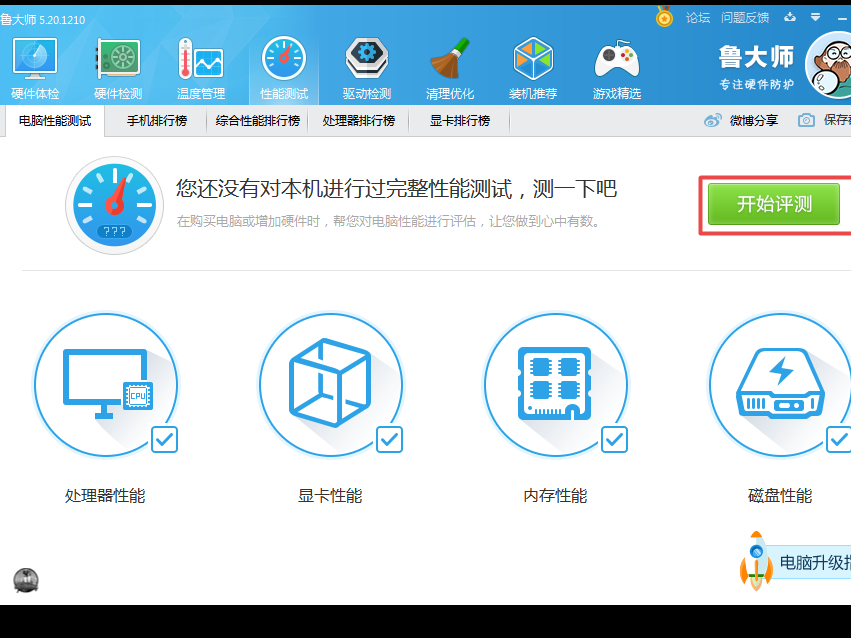Screen dimensions: 851x638
Task: Share via 微博分享 Weibo button
Action: (x=741, y=120)
